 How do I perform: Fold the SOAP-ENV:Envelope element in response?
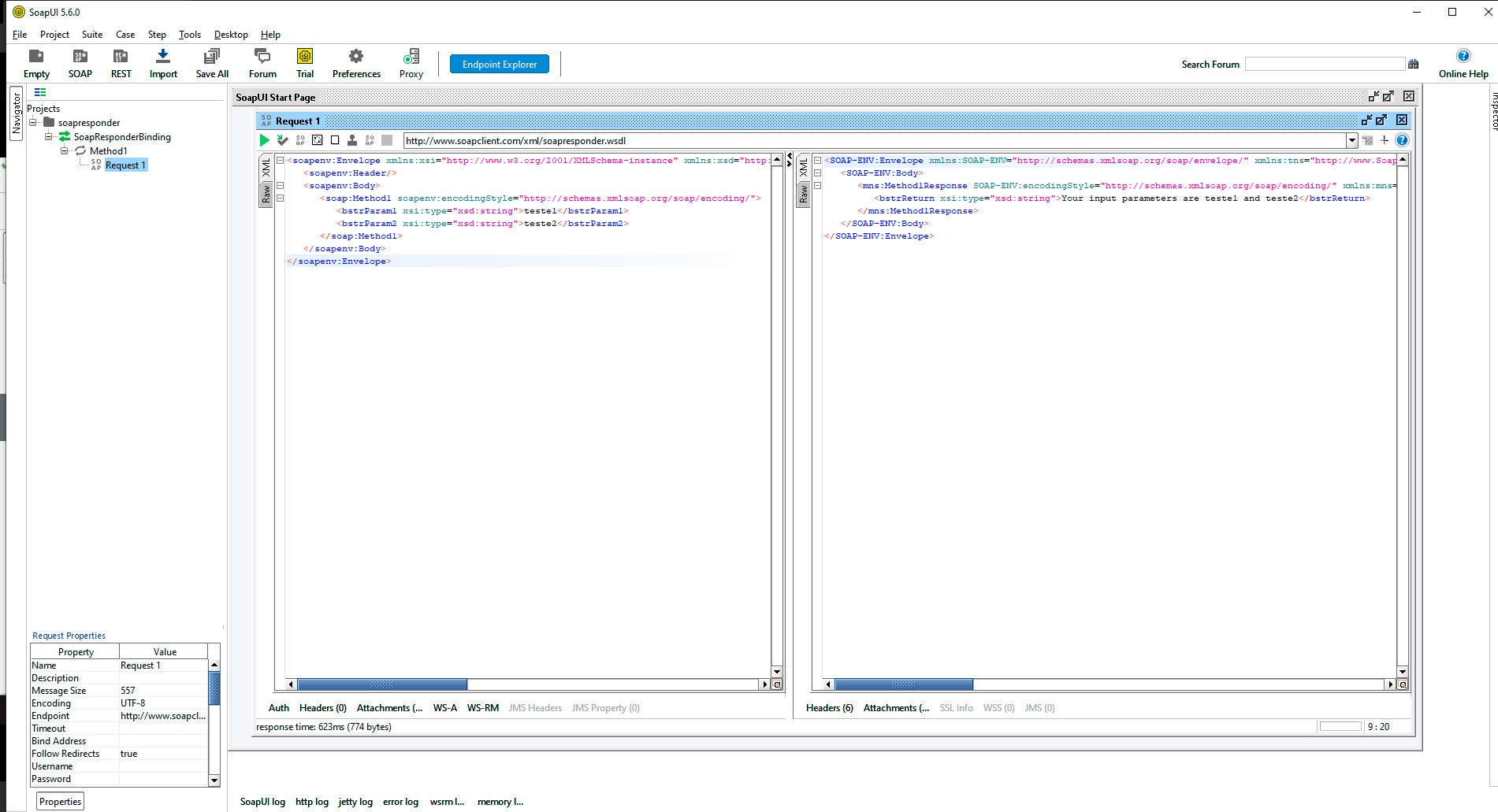tap(817, 161)
